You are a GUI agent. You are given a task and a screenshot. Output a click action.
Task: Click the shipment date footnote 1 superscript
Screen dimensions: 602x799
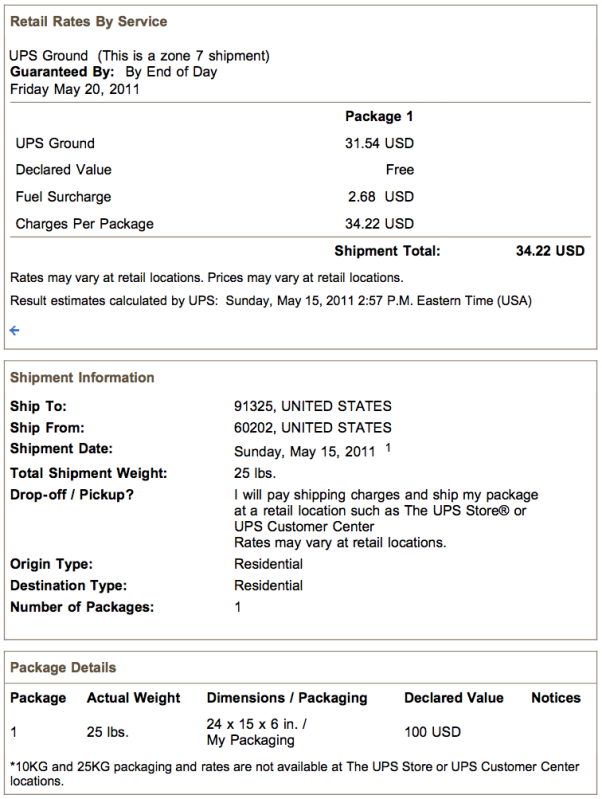point(388,447)
